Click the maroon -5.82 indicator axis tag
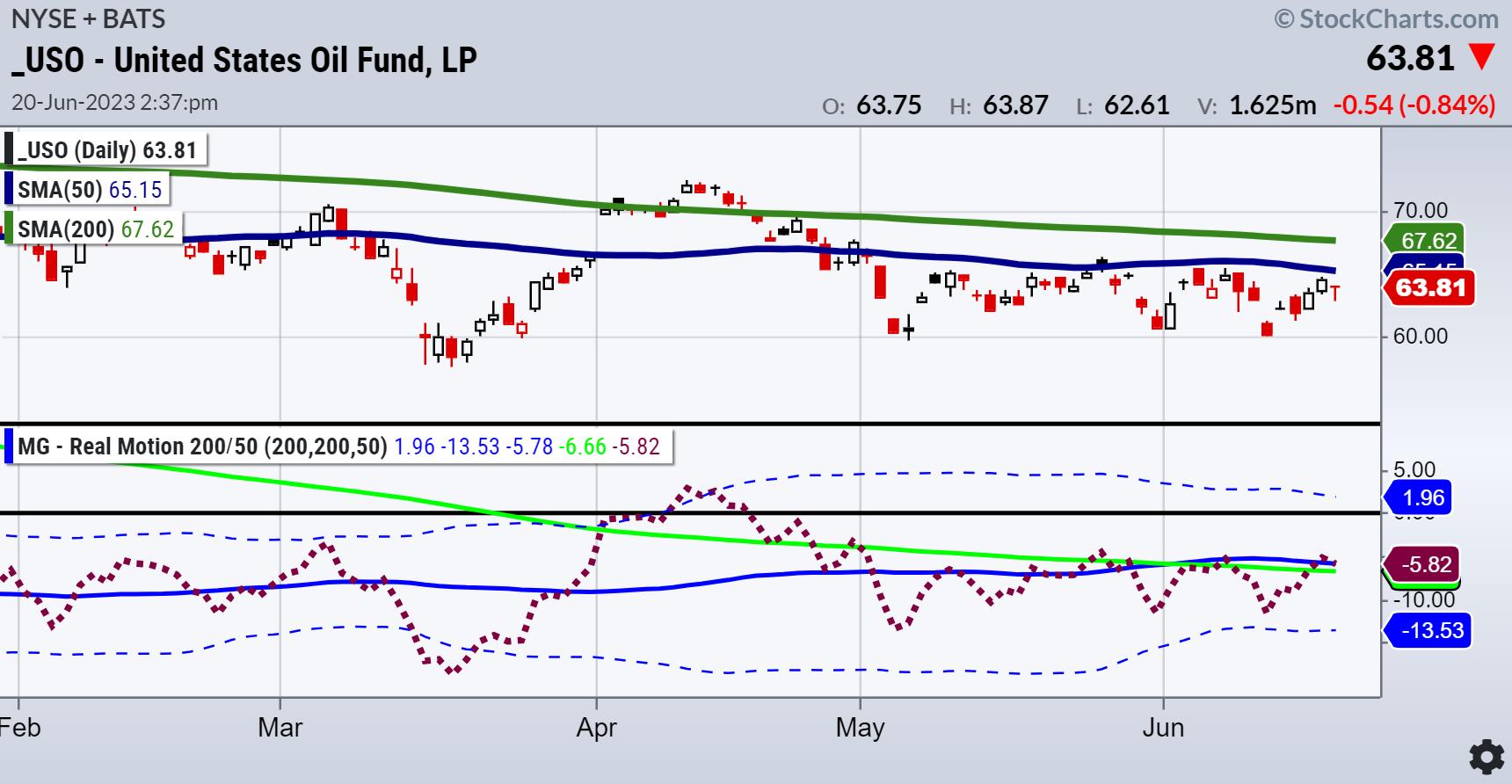Viewport: 1512px width, 784px height. click(1421, 563)
